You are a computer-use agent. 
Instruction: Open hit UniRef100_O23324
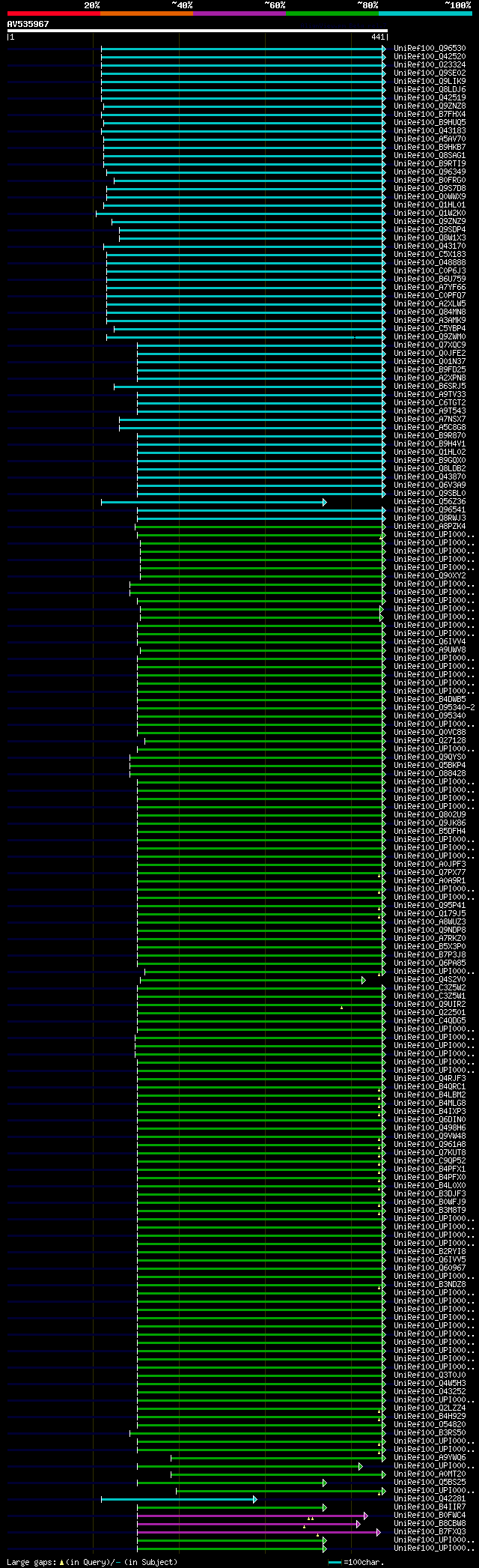tap(430, 65)
